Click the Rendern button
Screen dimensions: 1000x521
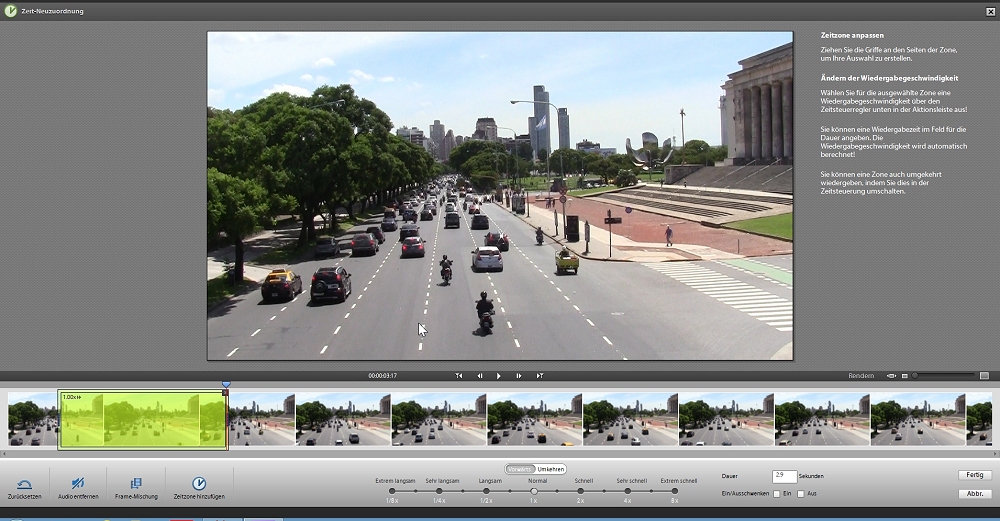861,376
